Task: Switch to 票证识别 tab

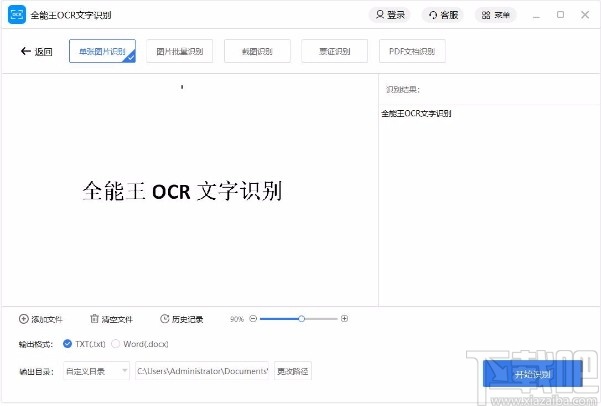Action: tap(335, 51)
